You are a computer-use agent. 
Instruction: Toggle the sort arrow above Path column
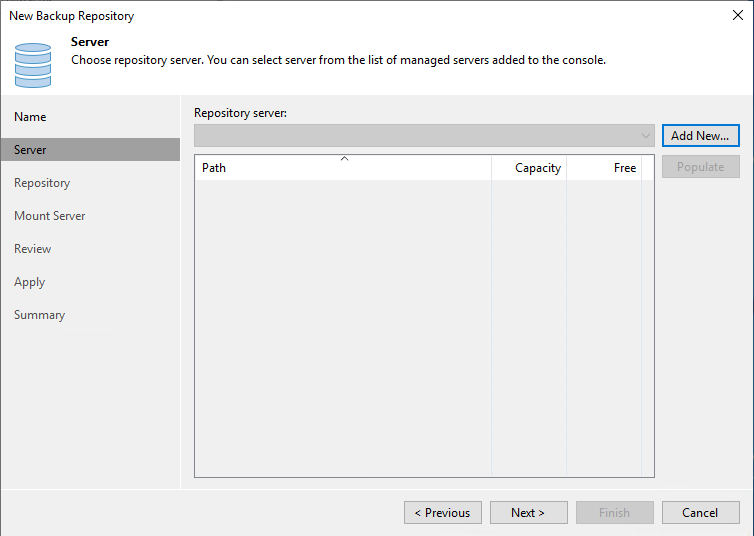(344, 159)
